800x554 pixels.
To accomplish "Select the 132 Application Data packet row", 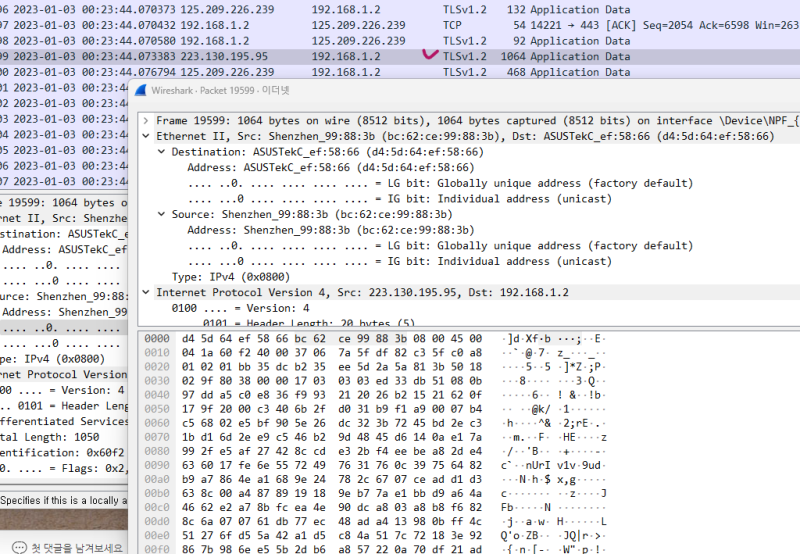I will tap(400, 10).
